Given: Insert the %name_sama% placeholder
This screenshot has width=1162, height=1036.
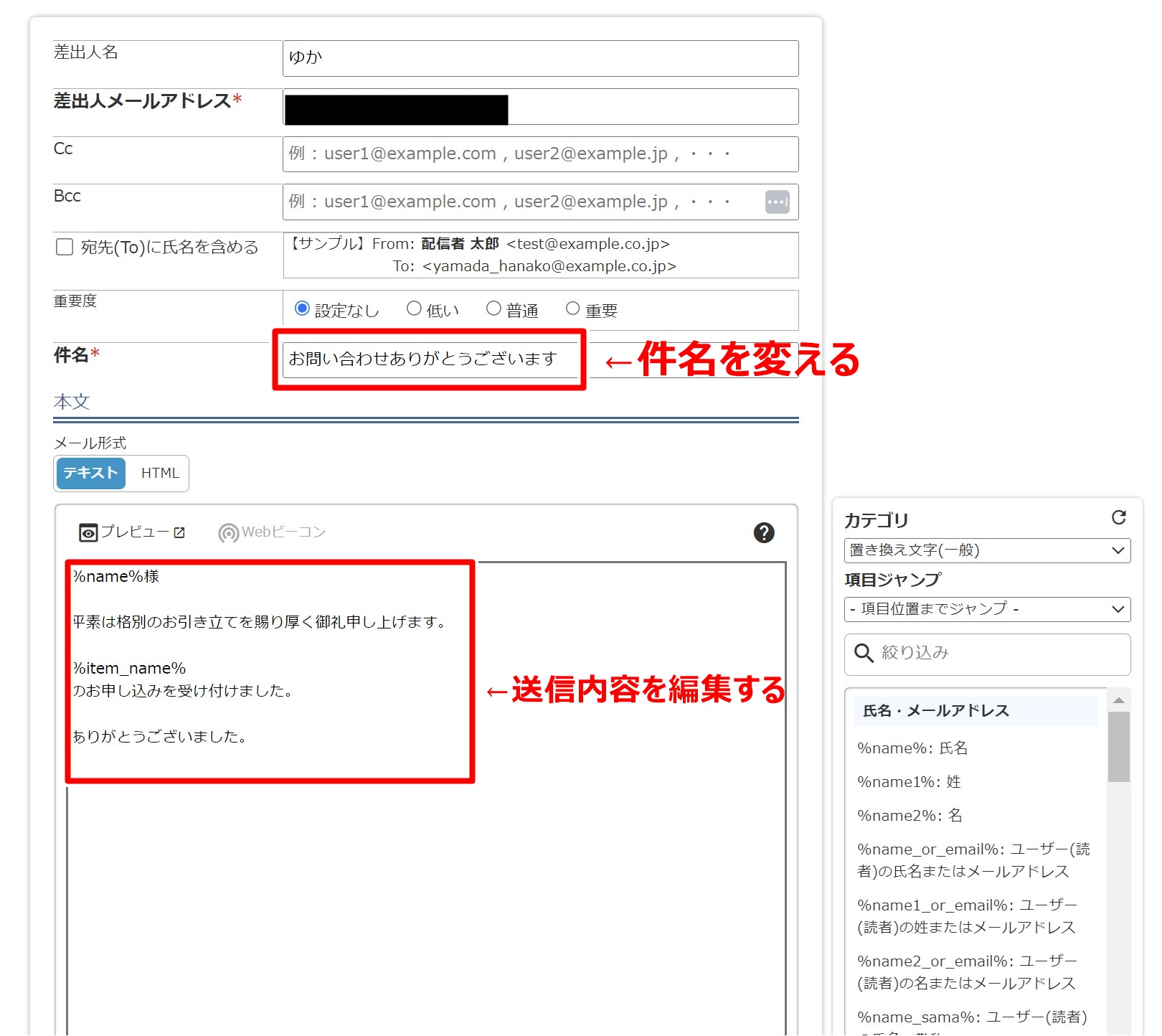Looking at the screenshot, I should pos(972,1022).
